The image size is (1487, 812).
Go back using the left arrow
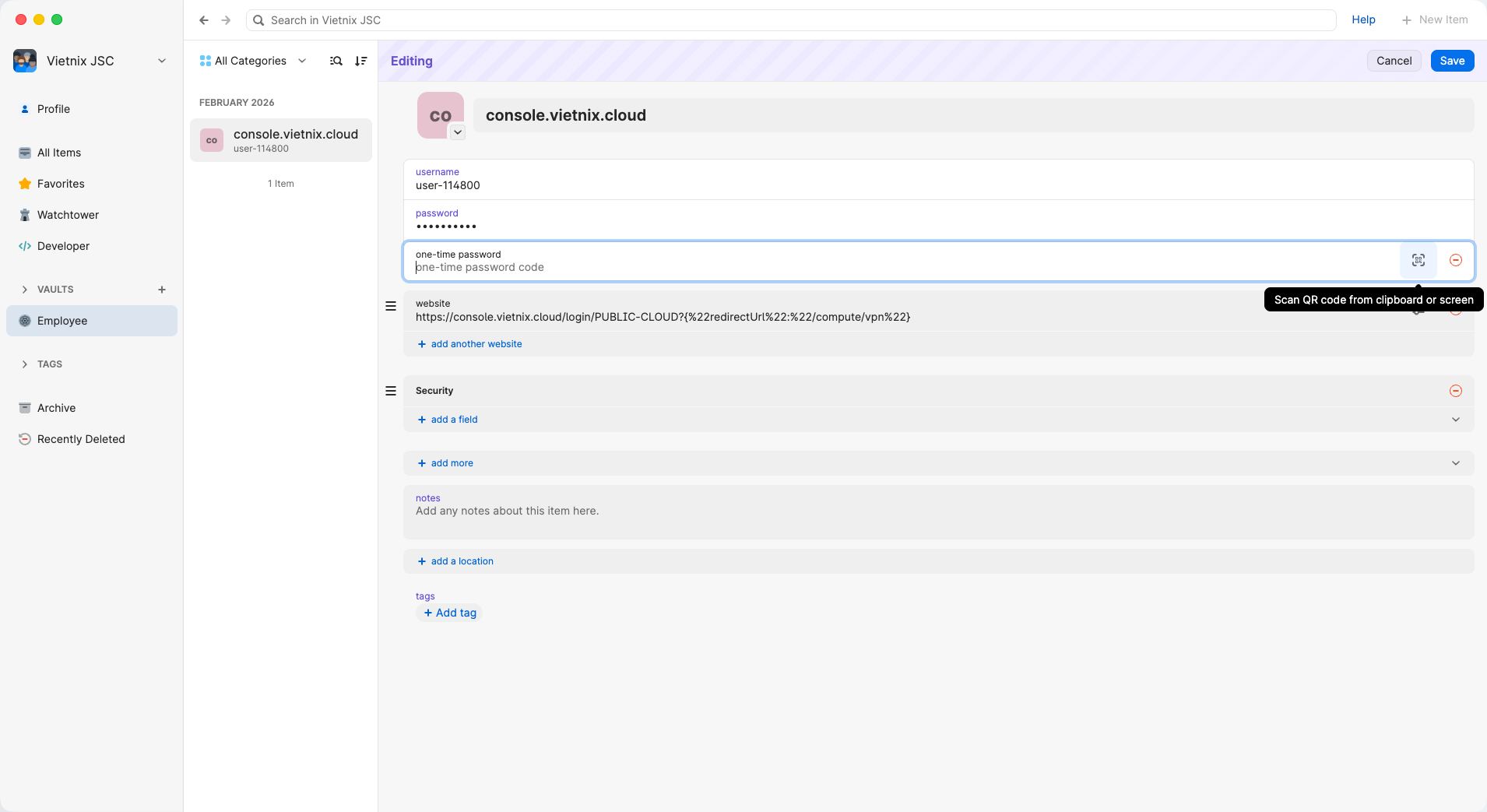coord(204,20)
